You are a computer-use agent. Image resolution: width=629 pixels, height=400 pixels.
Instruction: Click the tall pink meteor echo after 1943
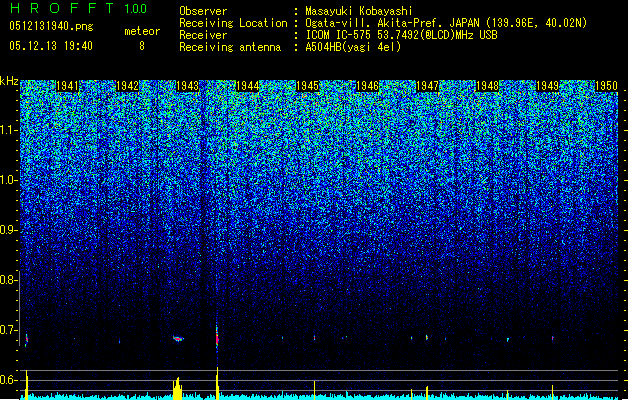217,336
